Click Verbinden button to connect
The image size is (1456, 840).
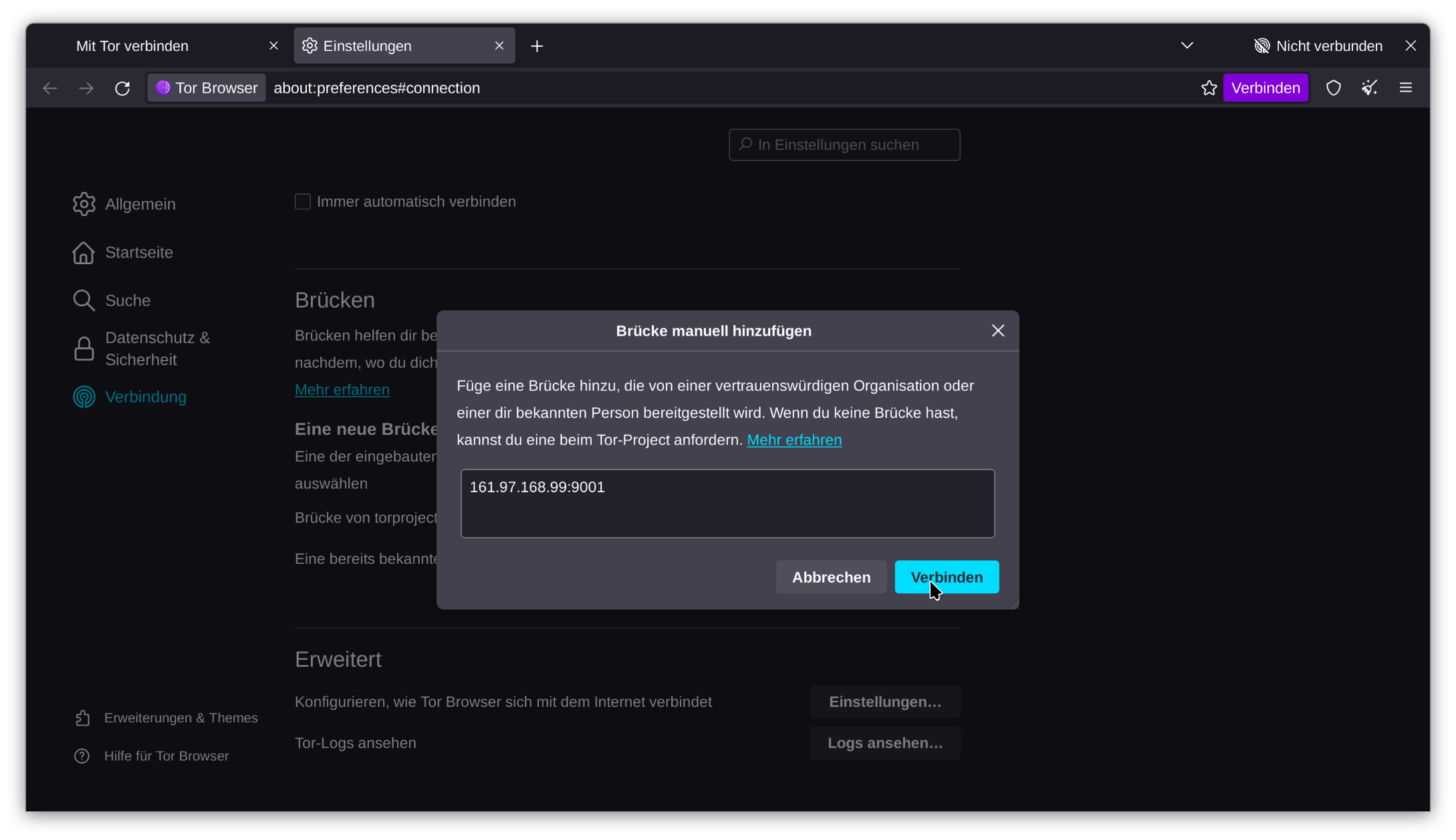(947, 577)
